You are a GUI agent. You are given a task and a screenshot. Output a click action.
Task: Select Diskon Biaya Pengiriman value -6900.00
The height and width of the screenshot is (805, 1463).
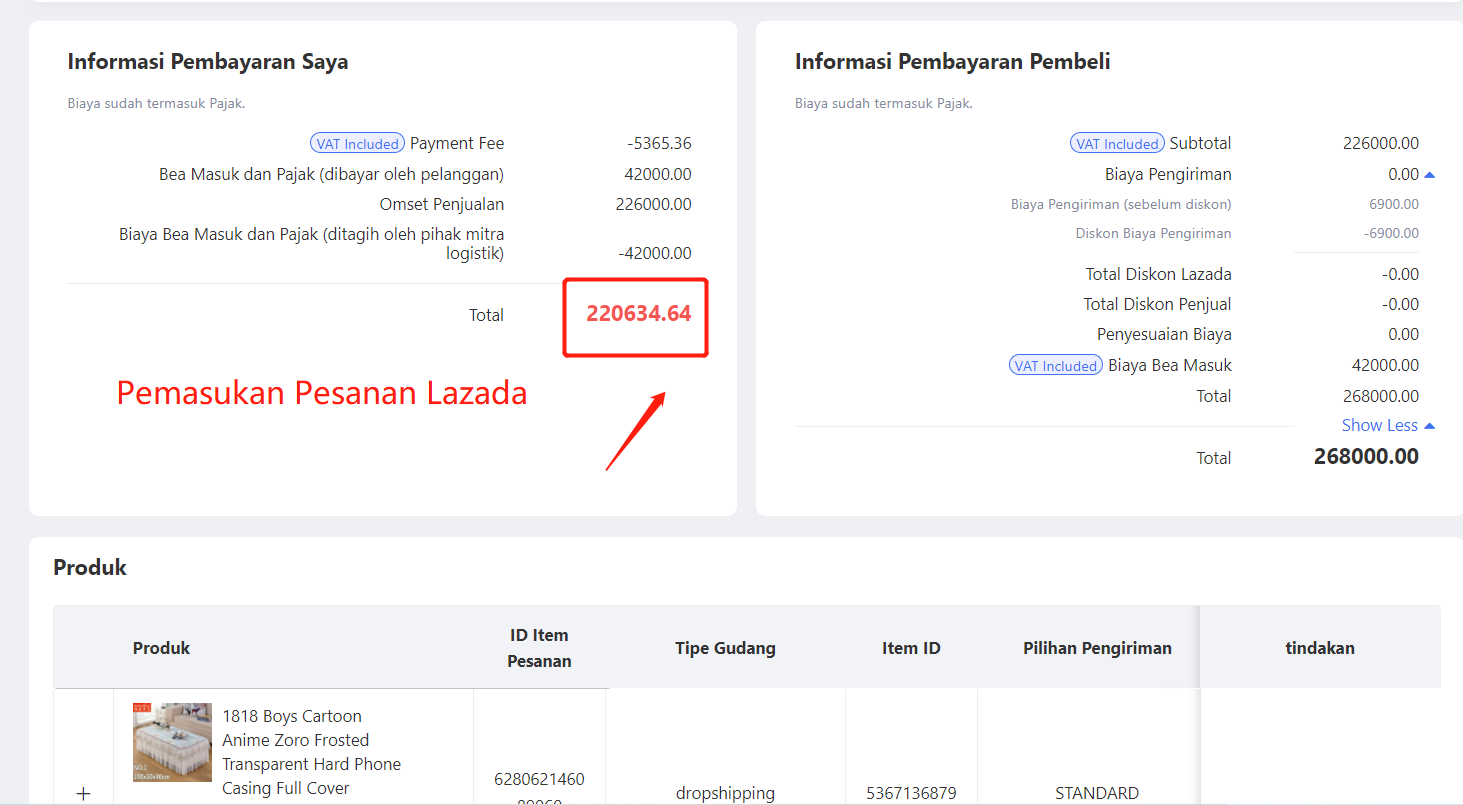(1391, 233)
